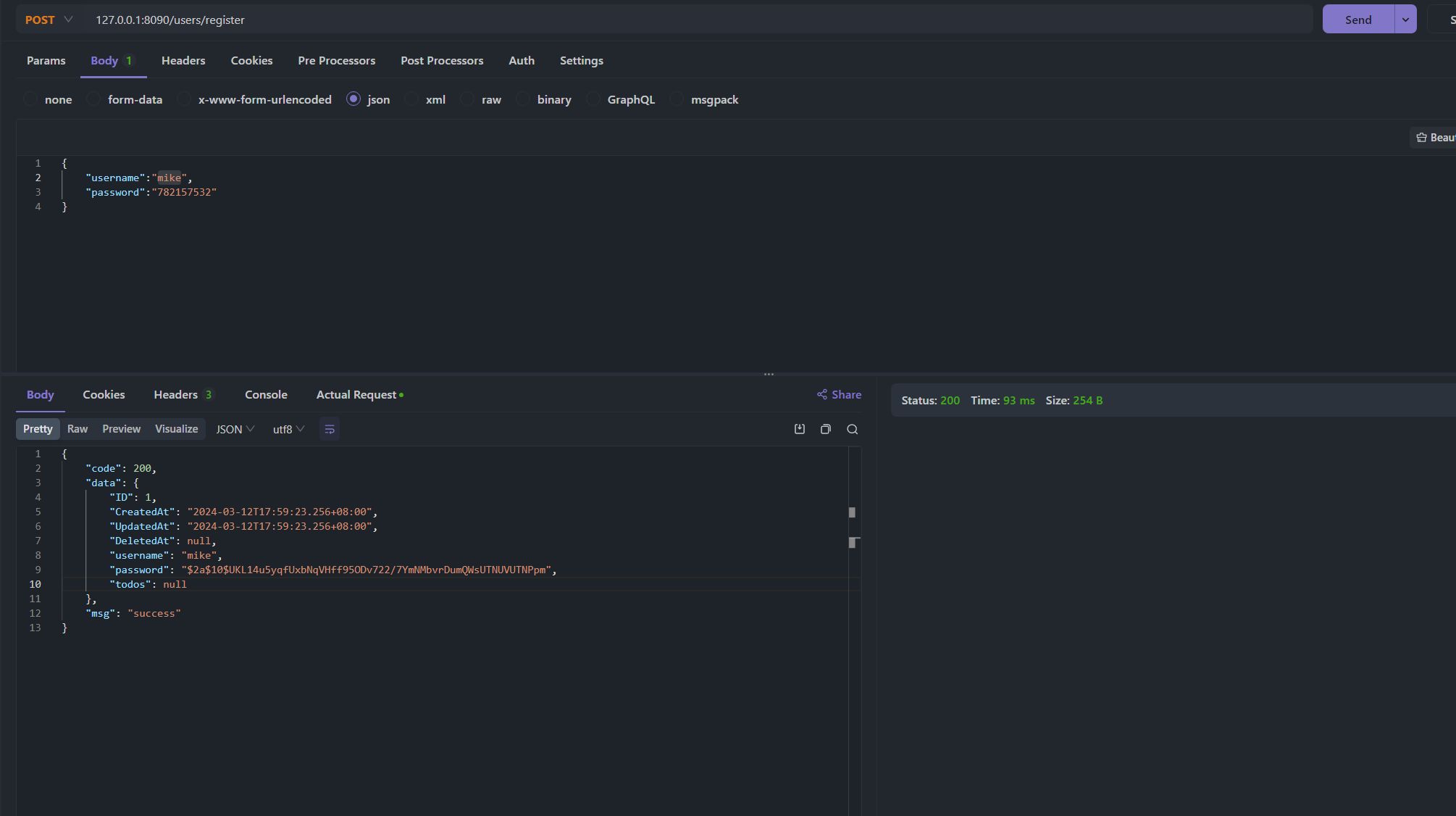This screenshot has height=816, width=1456.
Task: Switch response view to Raw
Action: 78,429
